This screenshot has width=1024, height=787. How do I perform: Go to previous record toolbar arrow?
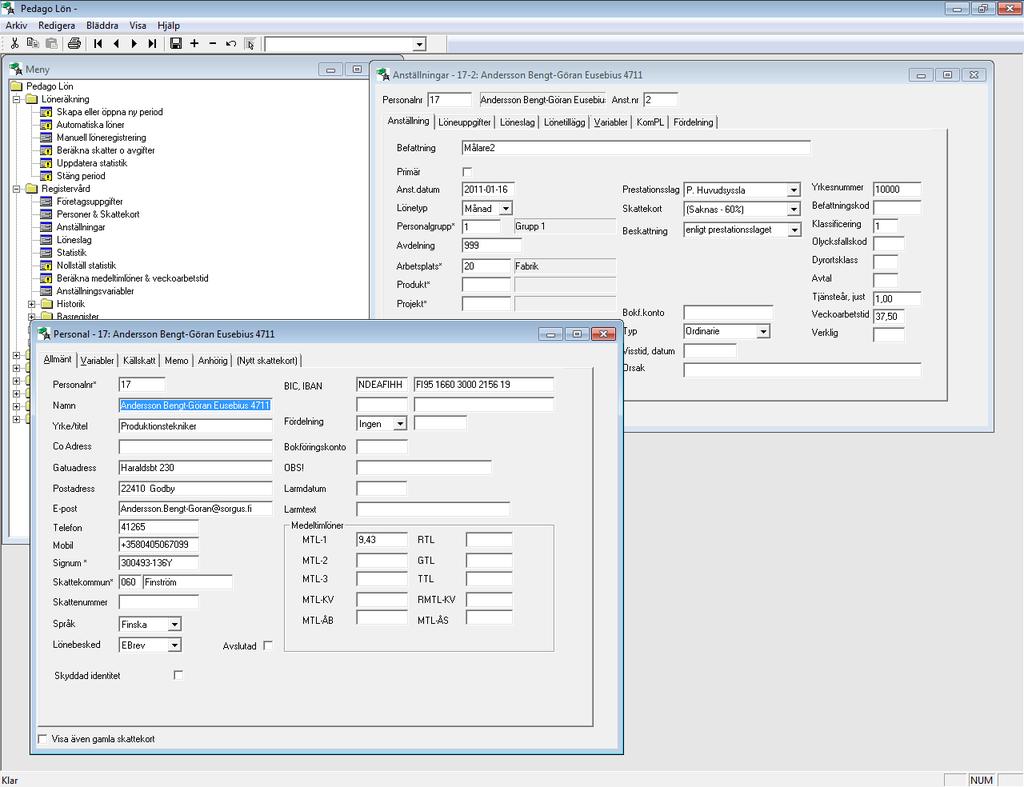click(x=116, y=44)
